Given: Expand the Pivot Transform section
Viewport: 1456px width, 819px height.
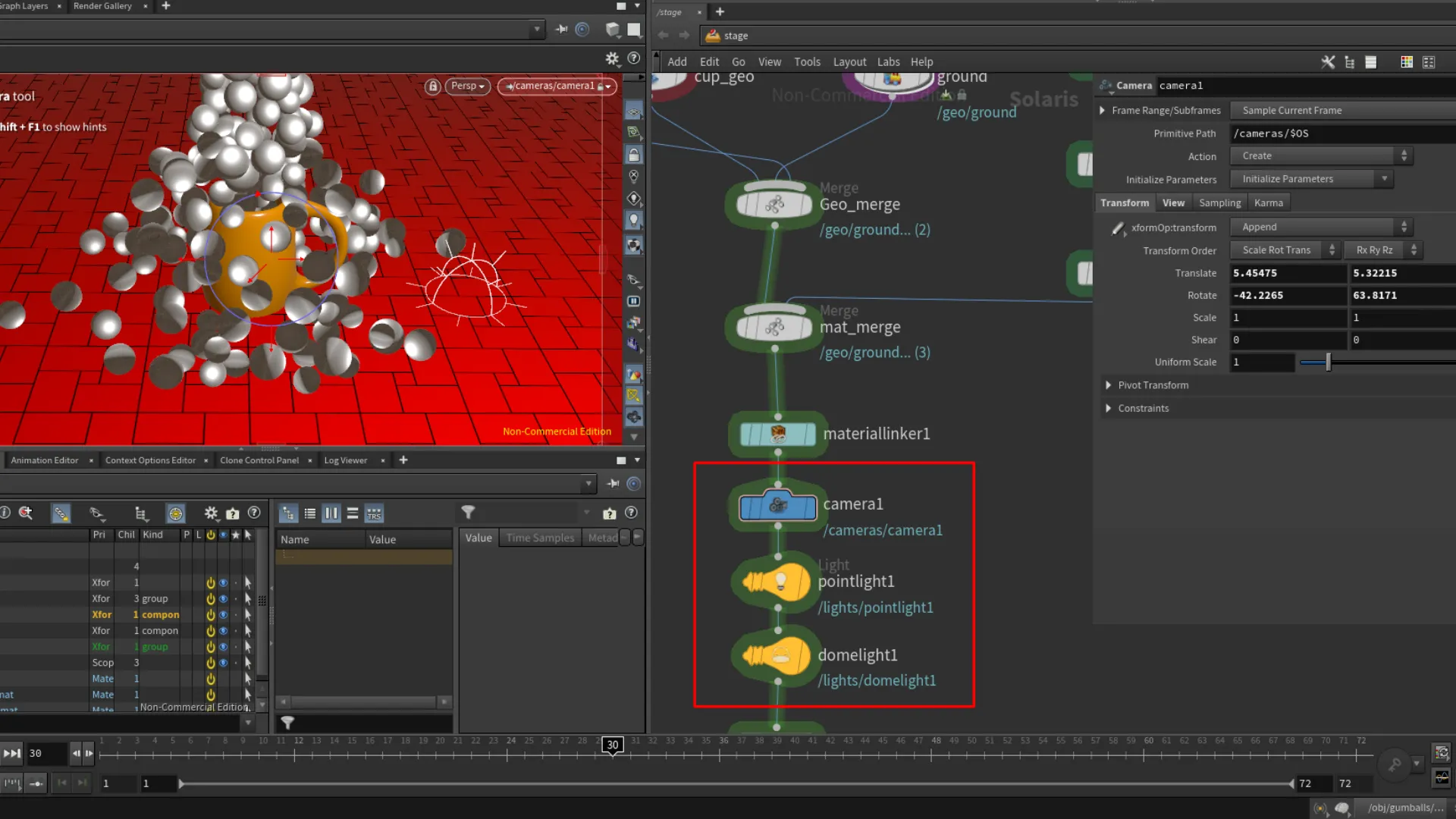Looking at the screenshot, I should click(1152, 385).
